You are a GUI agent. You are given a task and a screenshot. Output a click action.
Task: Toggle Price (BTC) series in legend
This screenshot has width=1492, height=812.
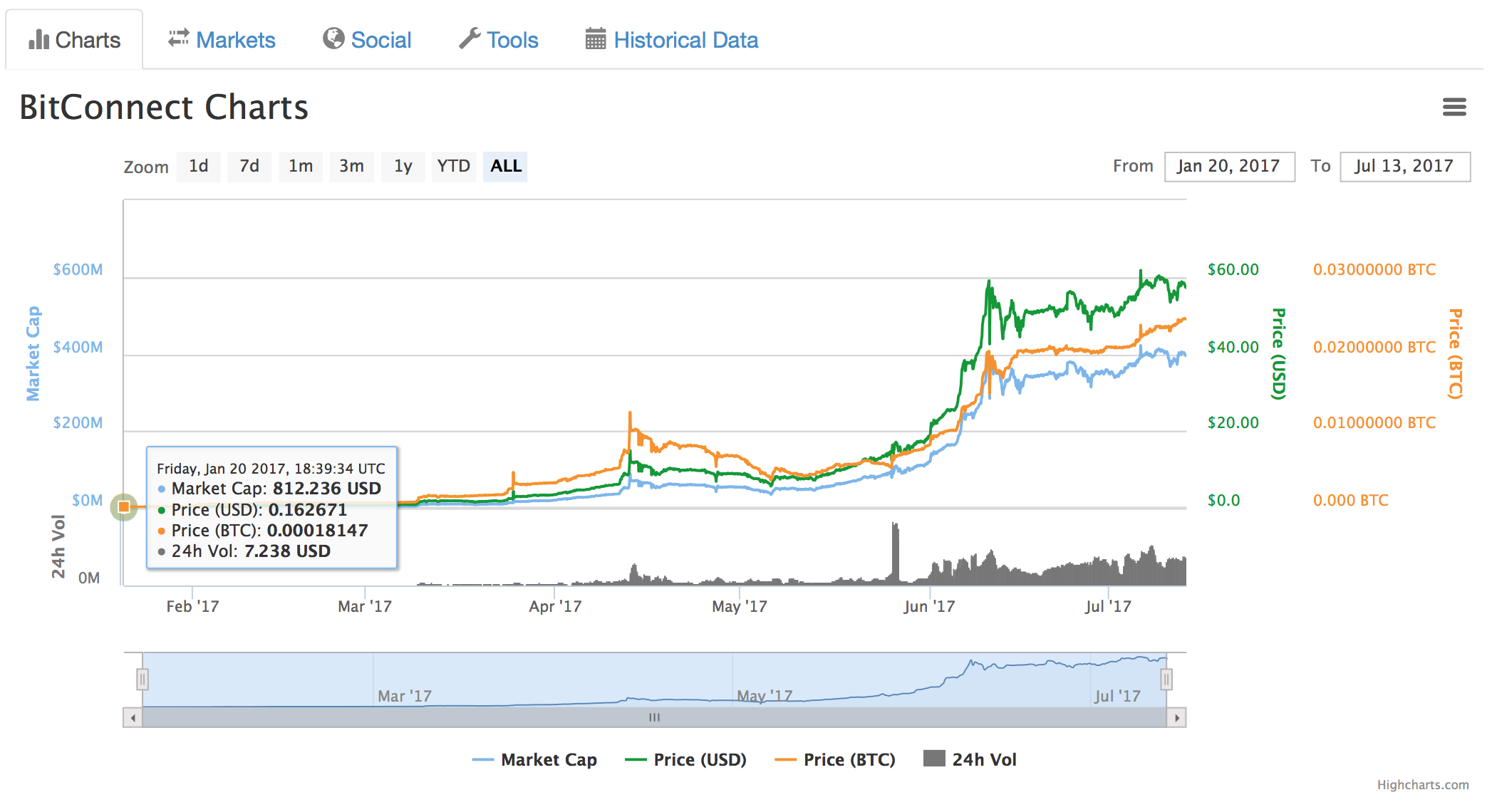pyautogui.click(x=835, y=760)
